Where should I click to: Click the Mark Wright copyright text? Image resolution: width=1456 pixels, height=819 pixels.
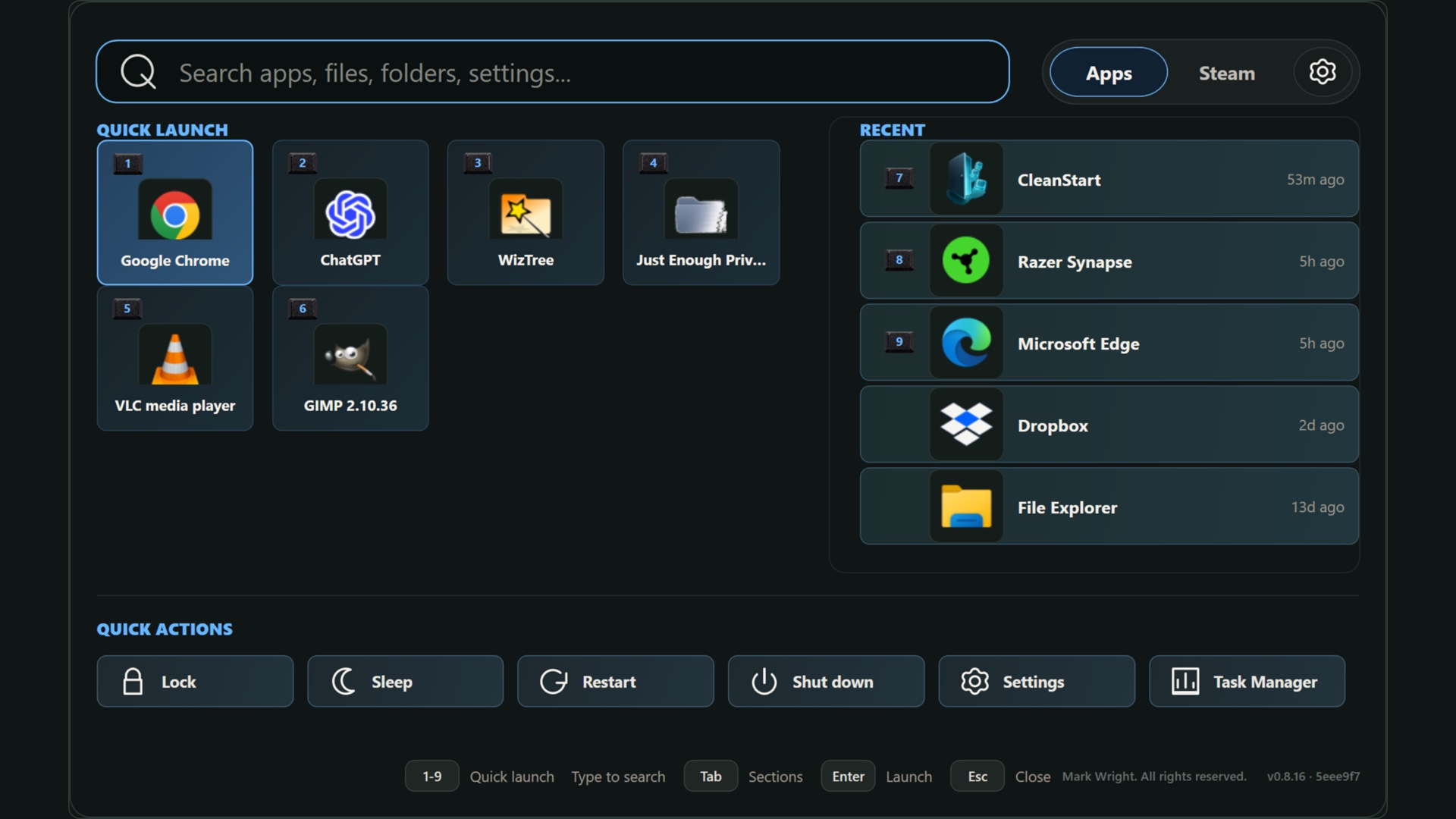[x=1154, y=777]
